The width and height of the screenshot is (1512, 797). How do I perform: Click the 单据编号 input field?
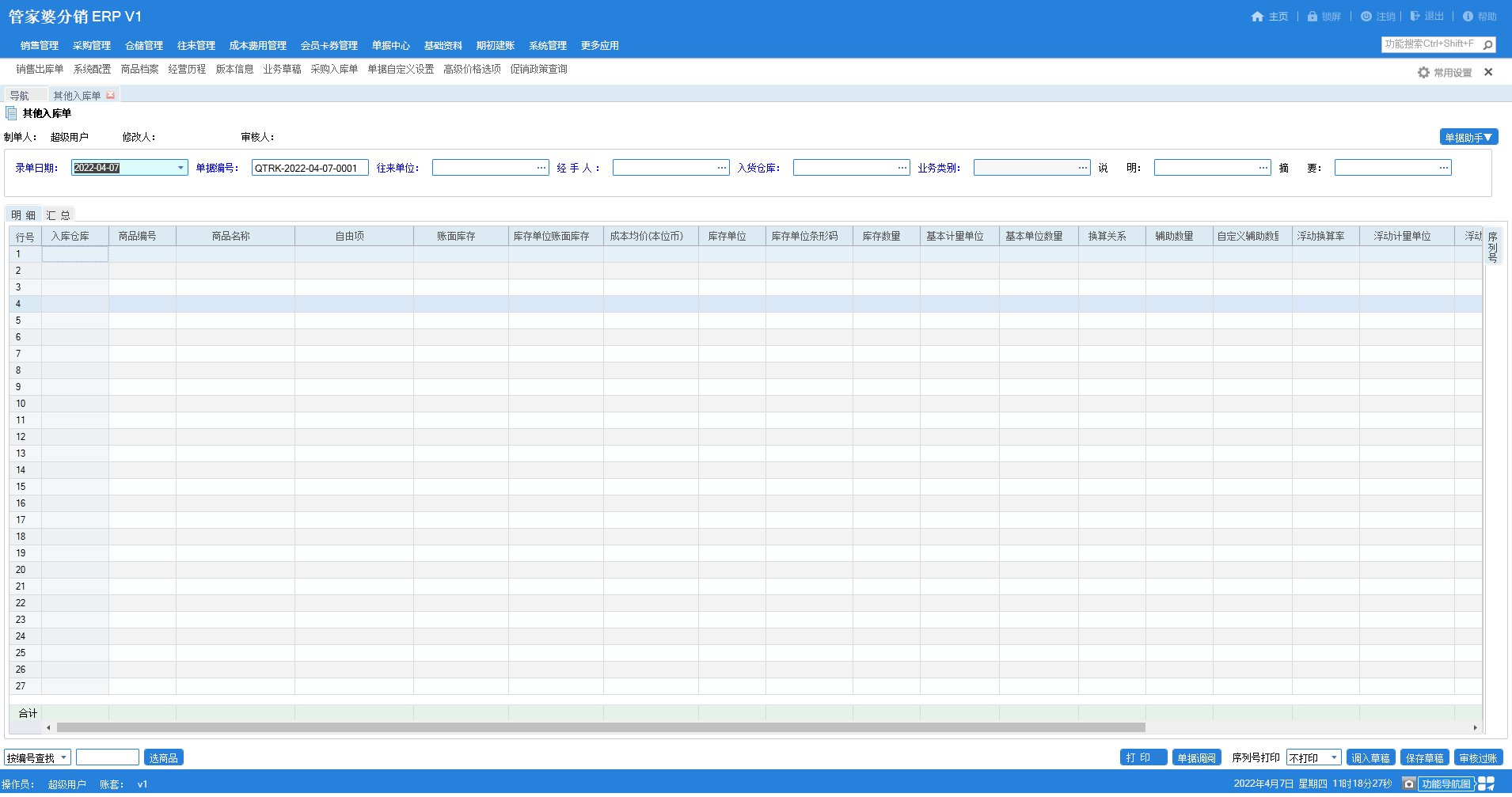(x=310, y=168)
